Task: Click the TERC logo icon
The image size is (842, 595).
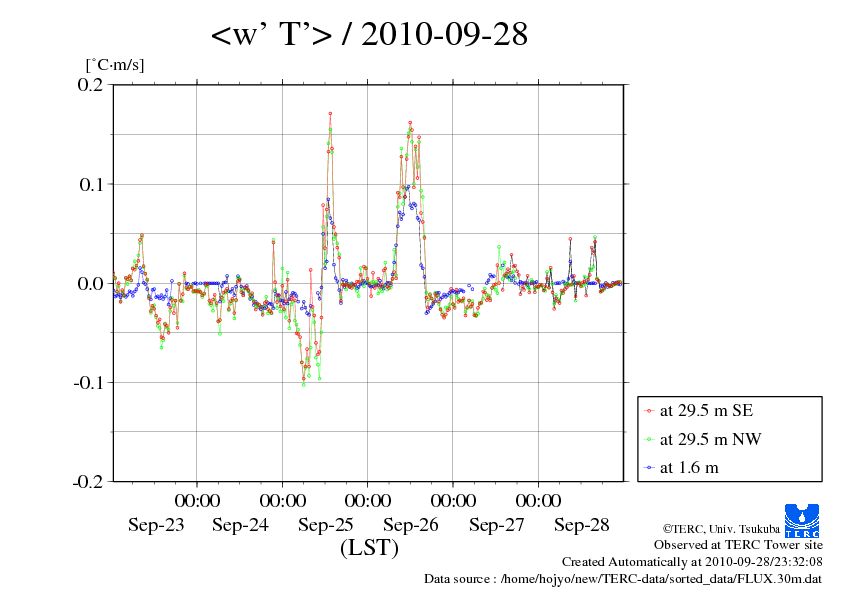Action: pos(802,520)
